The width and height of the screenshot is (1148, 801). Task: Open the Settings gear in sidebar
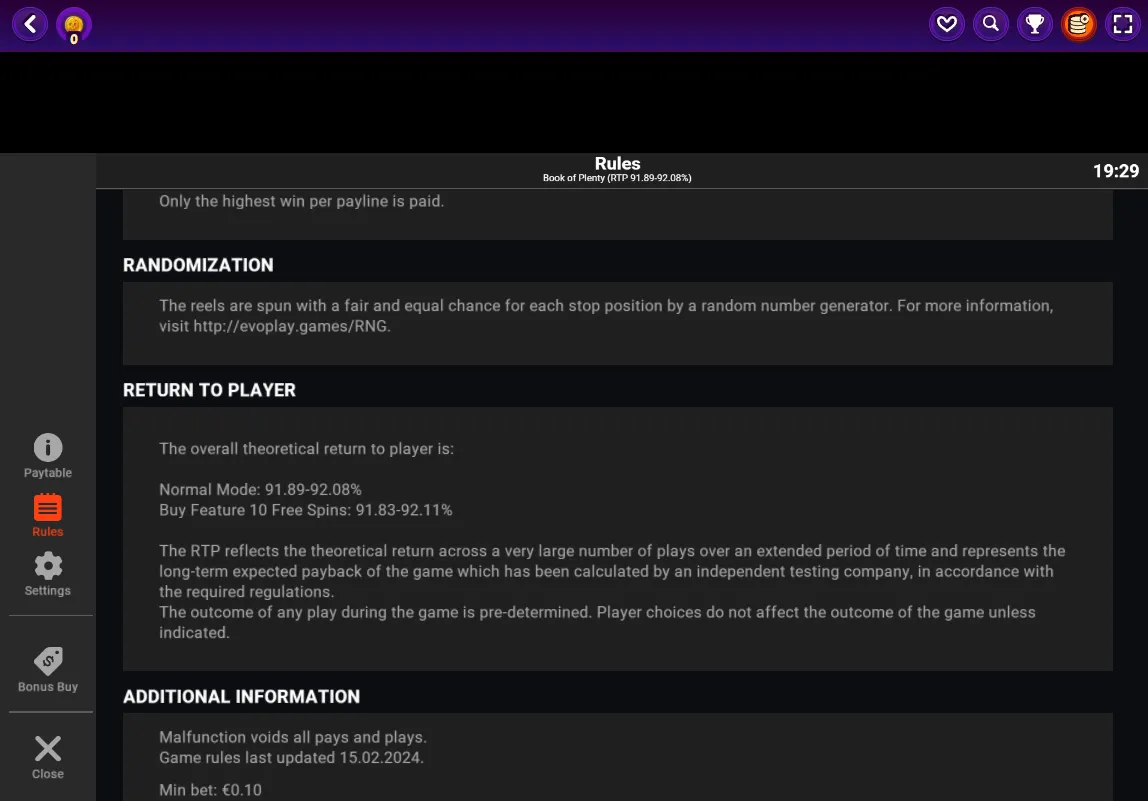click(48, 574)
